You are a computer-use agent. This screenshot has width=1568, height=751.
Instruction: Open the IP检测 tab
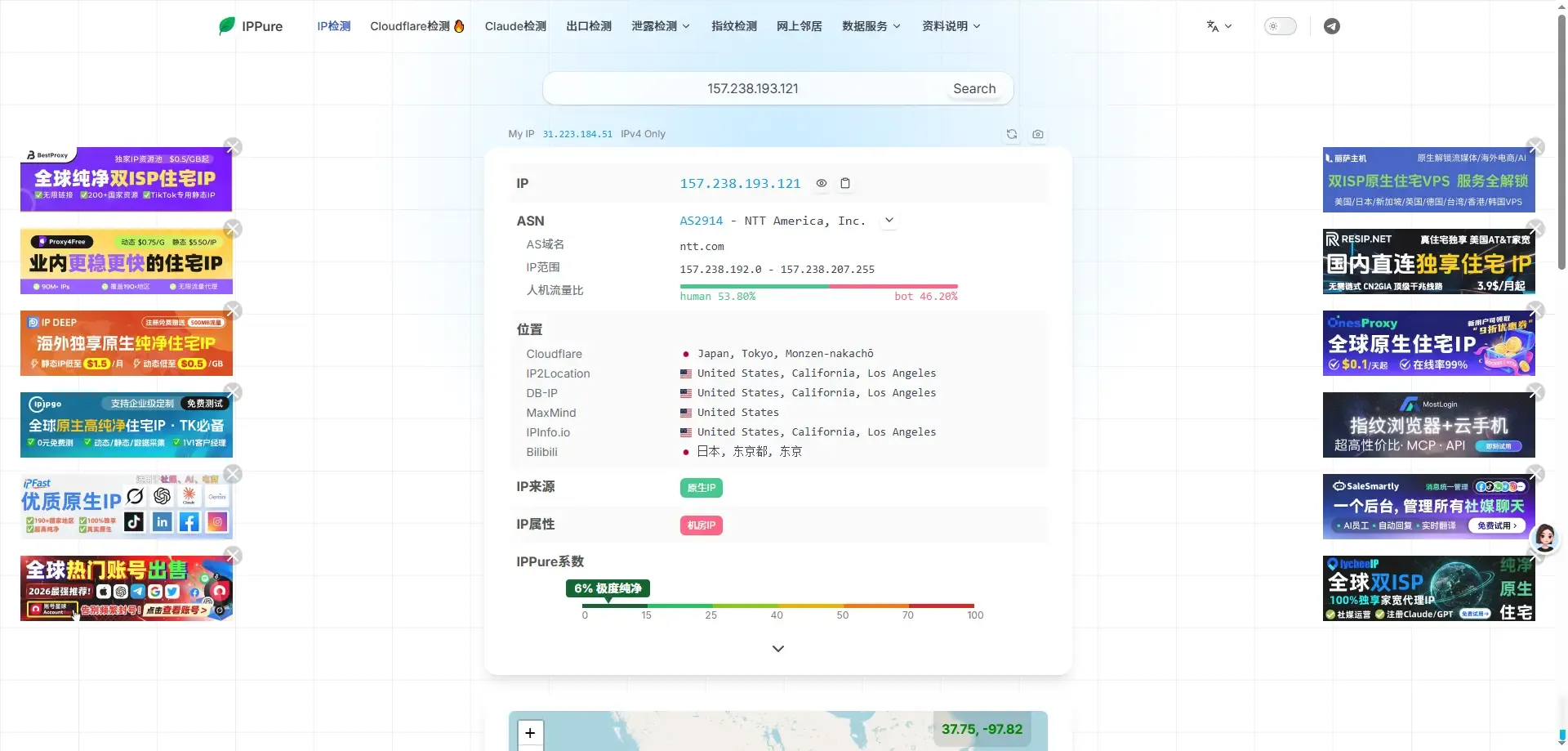point(333,26)
